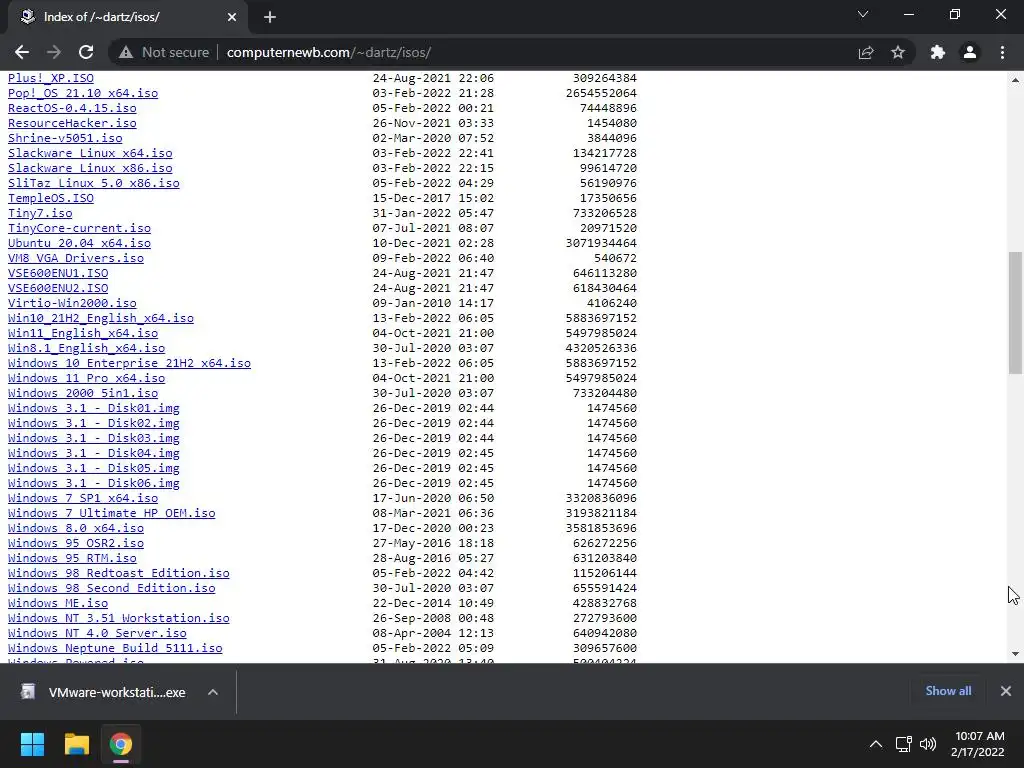
Task: Open Windows 2000 5in1.iso link
Action: click(83, 393)
